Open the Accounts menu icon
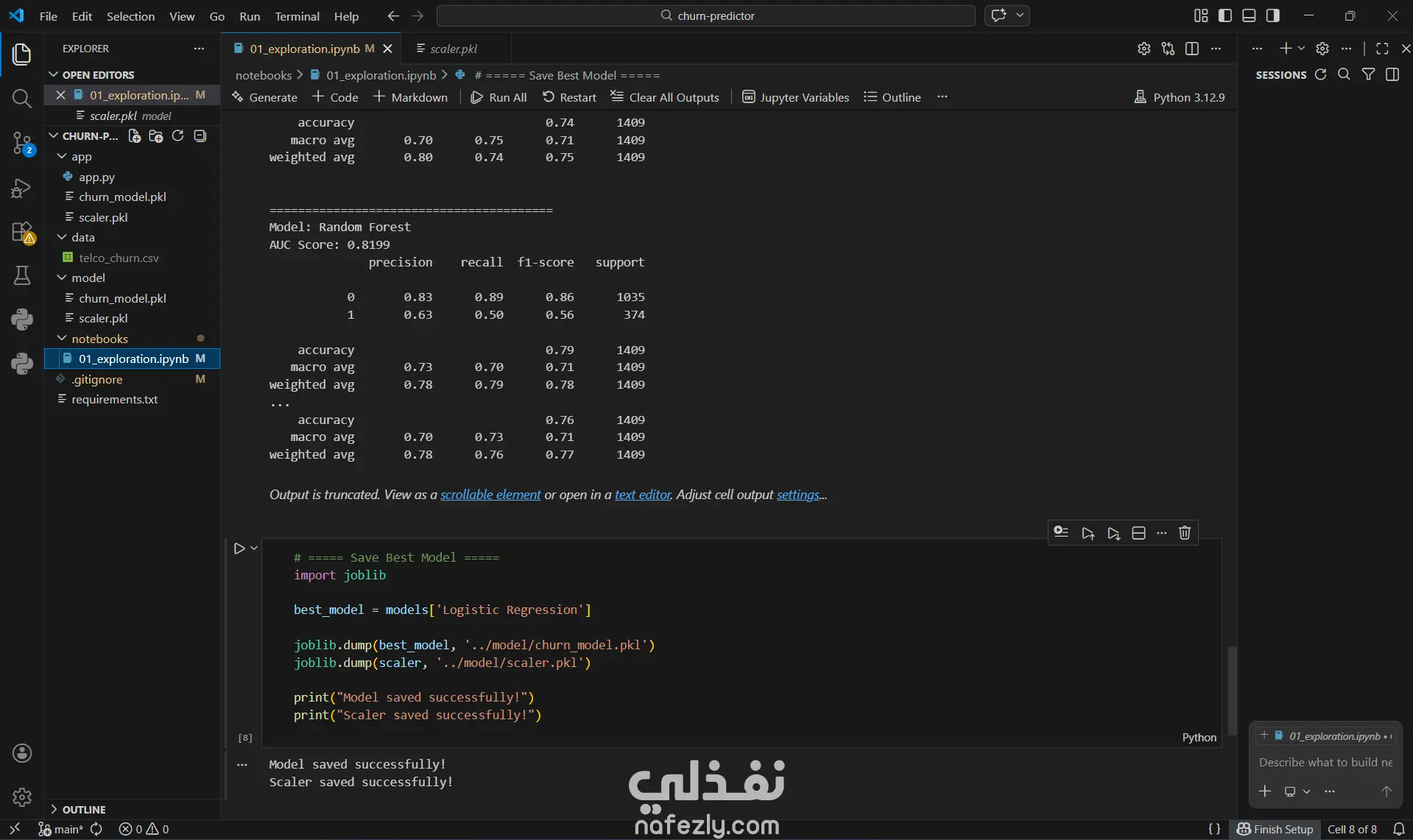Image resolution: width=1413 pixels, height=840 pixels. coord(22,753)
